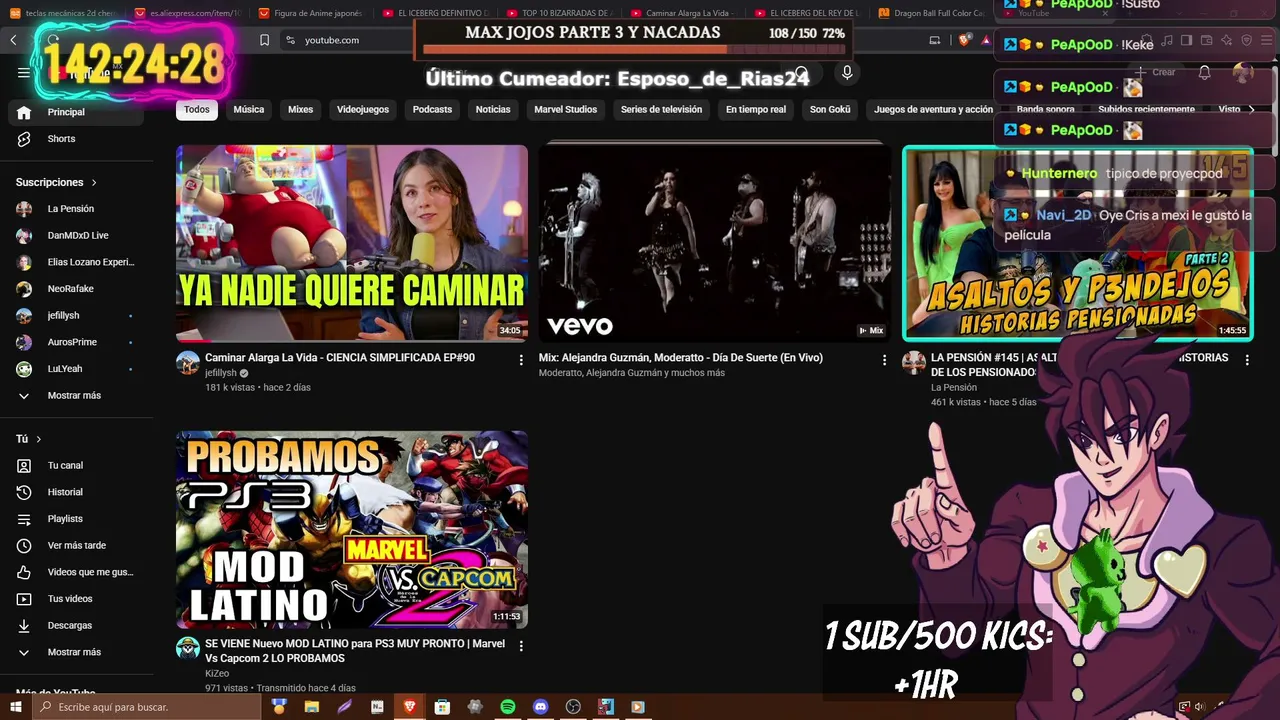The image size is (1280, 720).
Task: Switch to Figura de Anime japonés browser tab
Action: (x=310, y=13)
